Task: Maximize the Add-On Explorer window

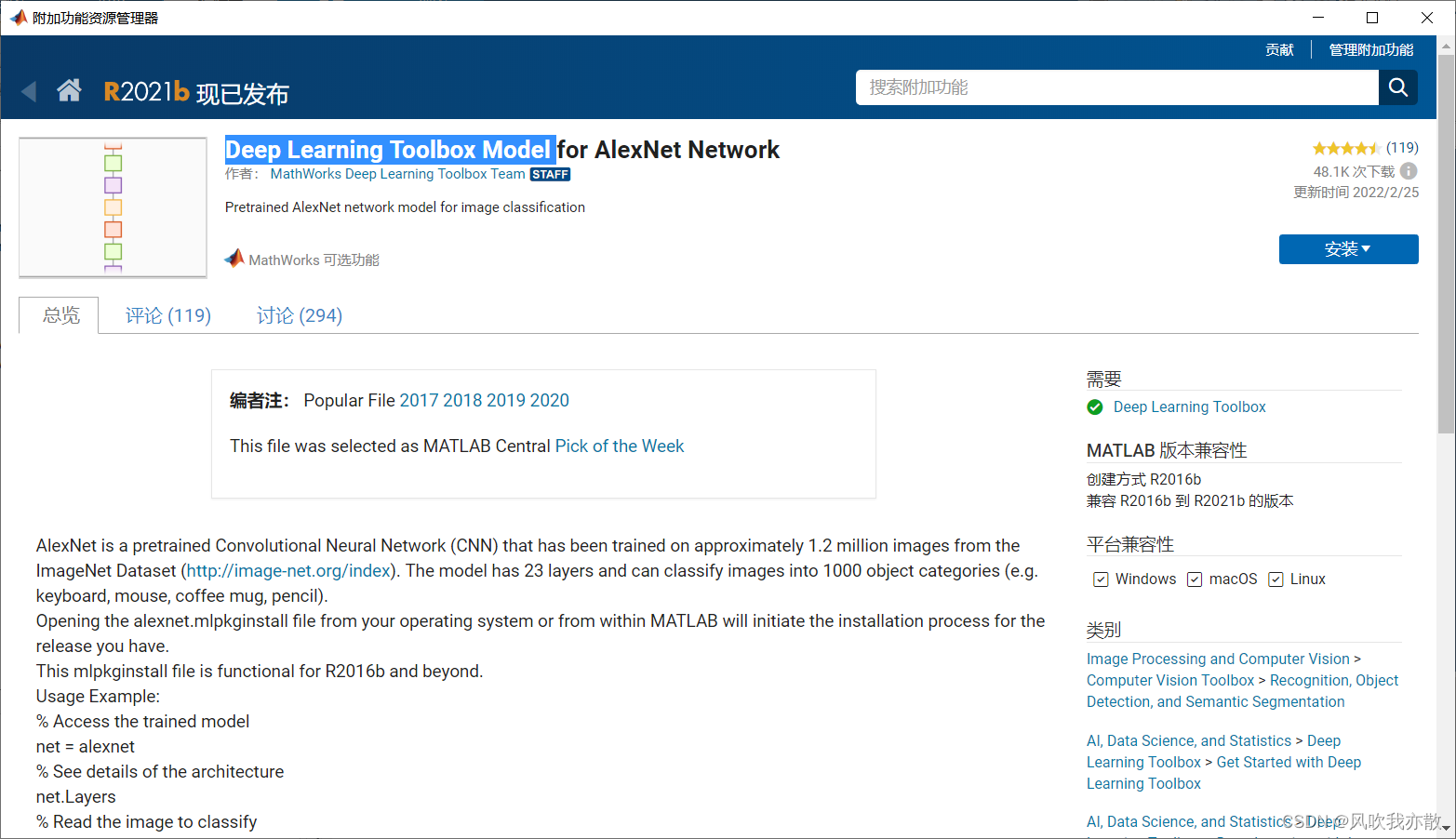Action: click(x=1372, y=18)
